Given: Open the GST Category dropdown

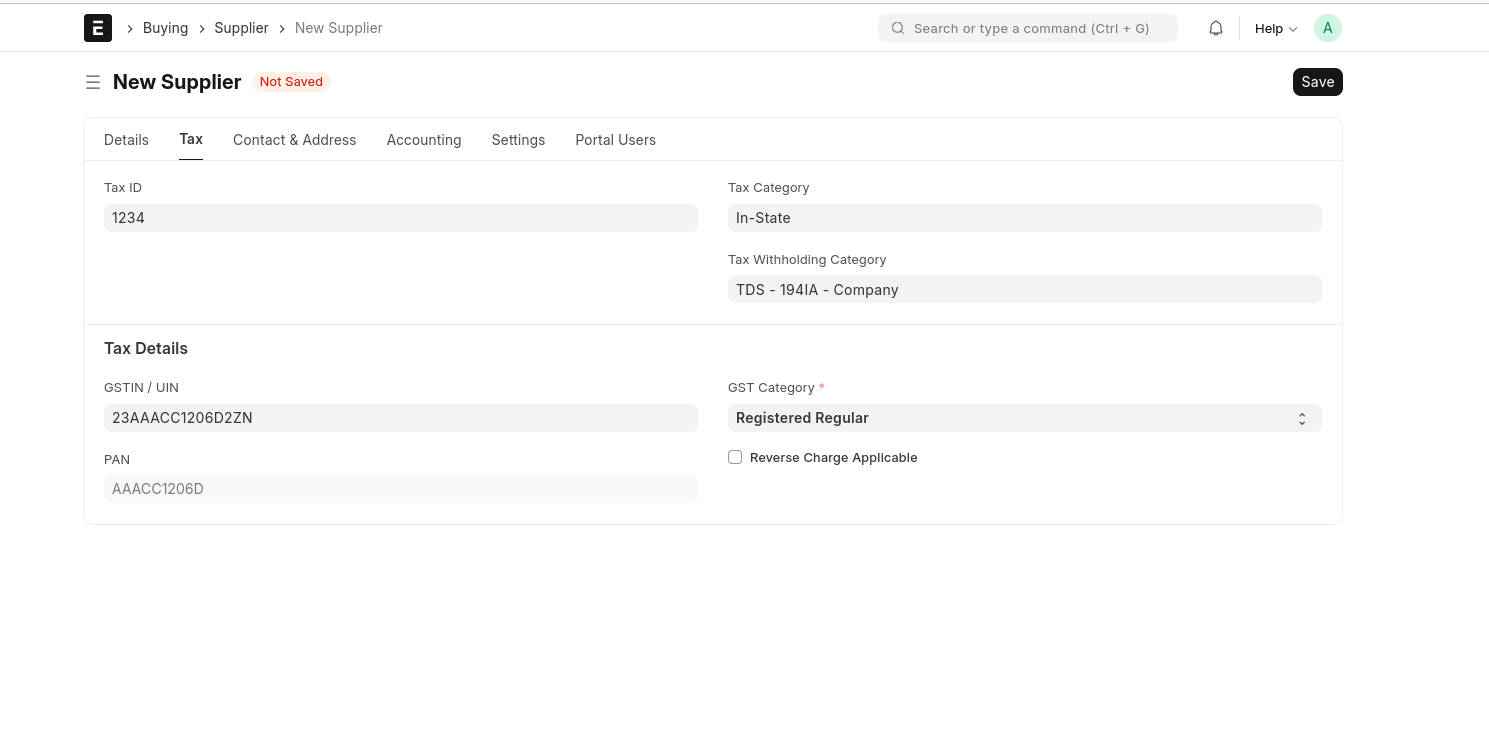Looking at the screenshot, I should point(1024,418).
